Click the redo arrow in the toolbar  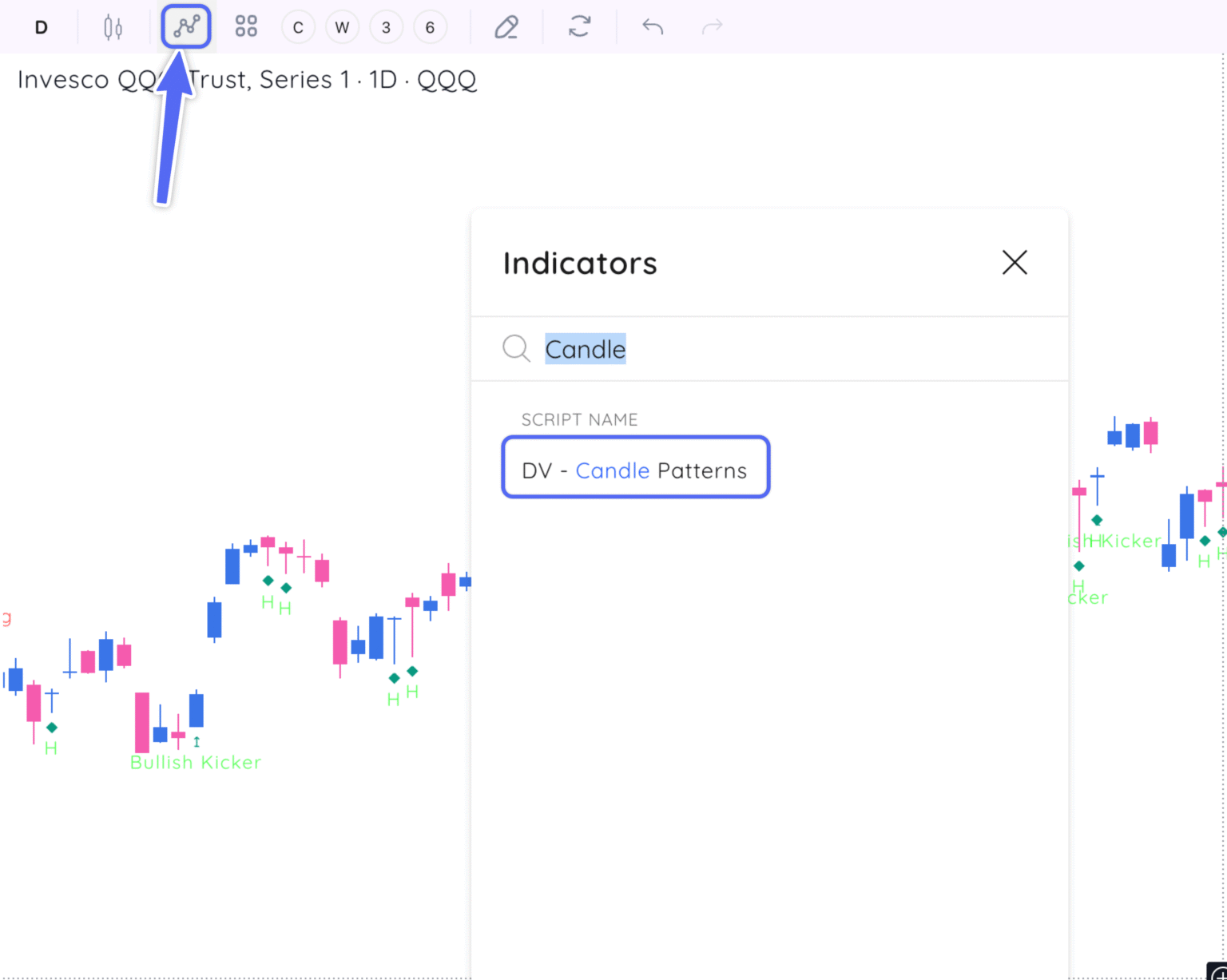point(711,26)
